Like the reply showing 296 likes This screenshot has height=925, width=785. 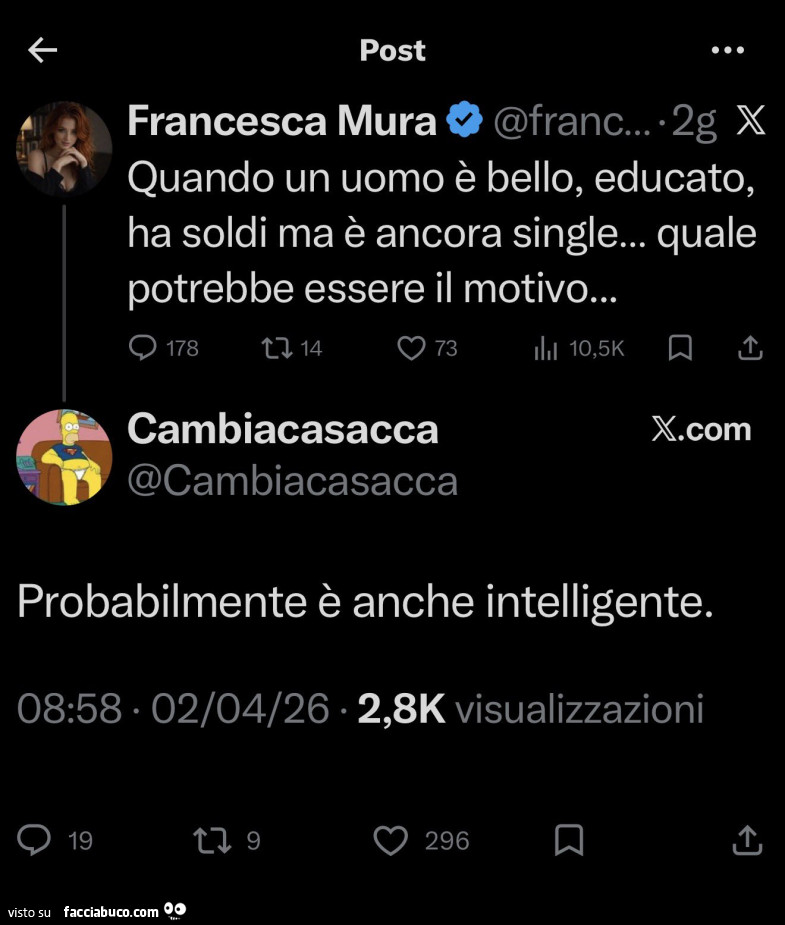click(392, 841)
